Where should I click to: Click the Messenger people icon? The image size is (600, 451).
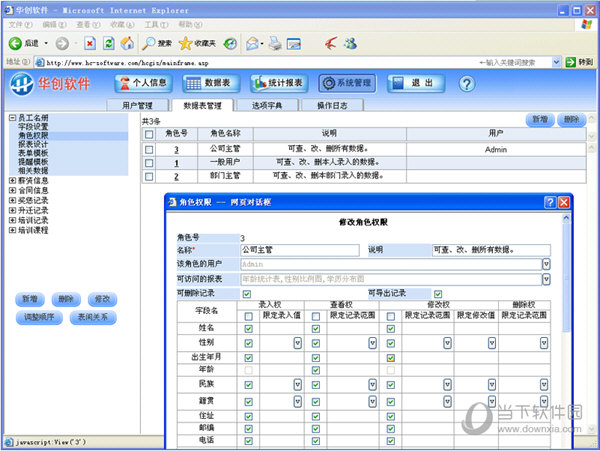(350, 43)
